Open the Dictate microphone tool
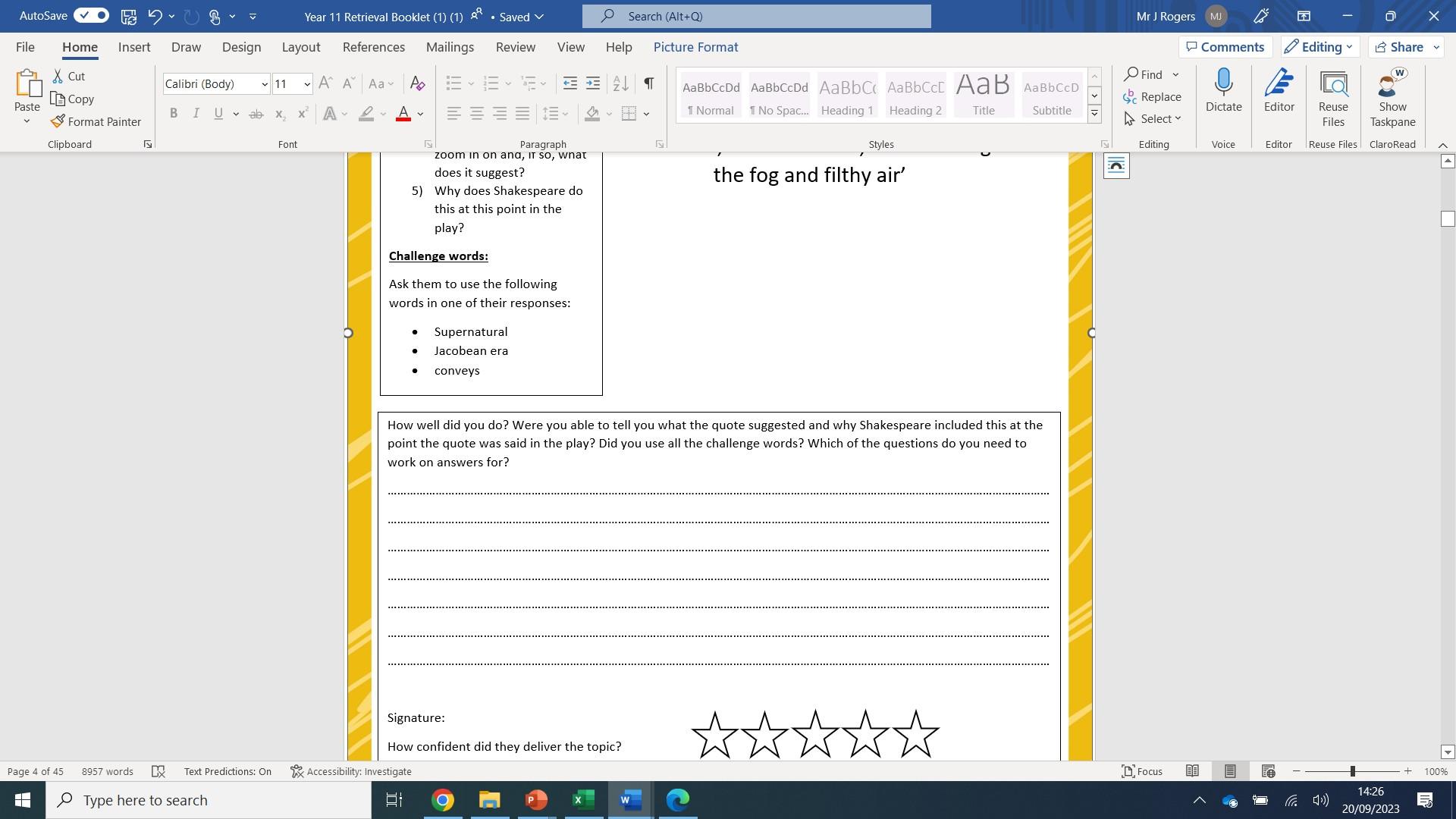 [x=1223, y=91]
